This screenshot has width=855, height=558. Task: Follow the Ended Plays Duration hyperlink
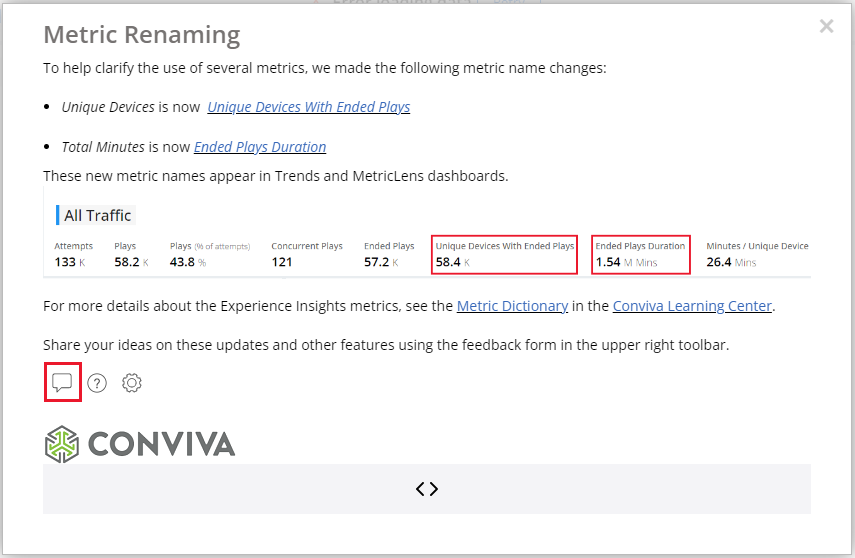(x=260, y=147)
